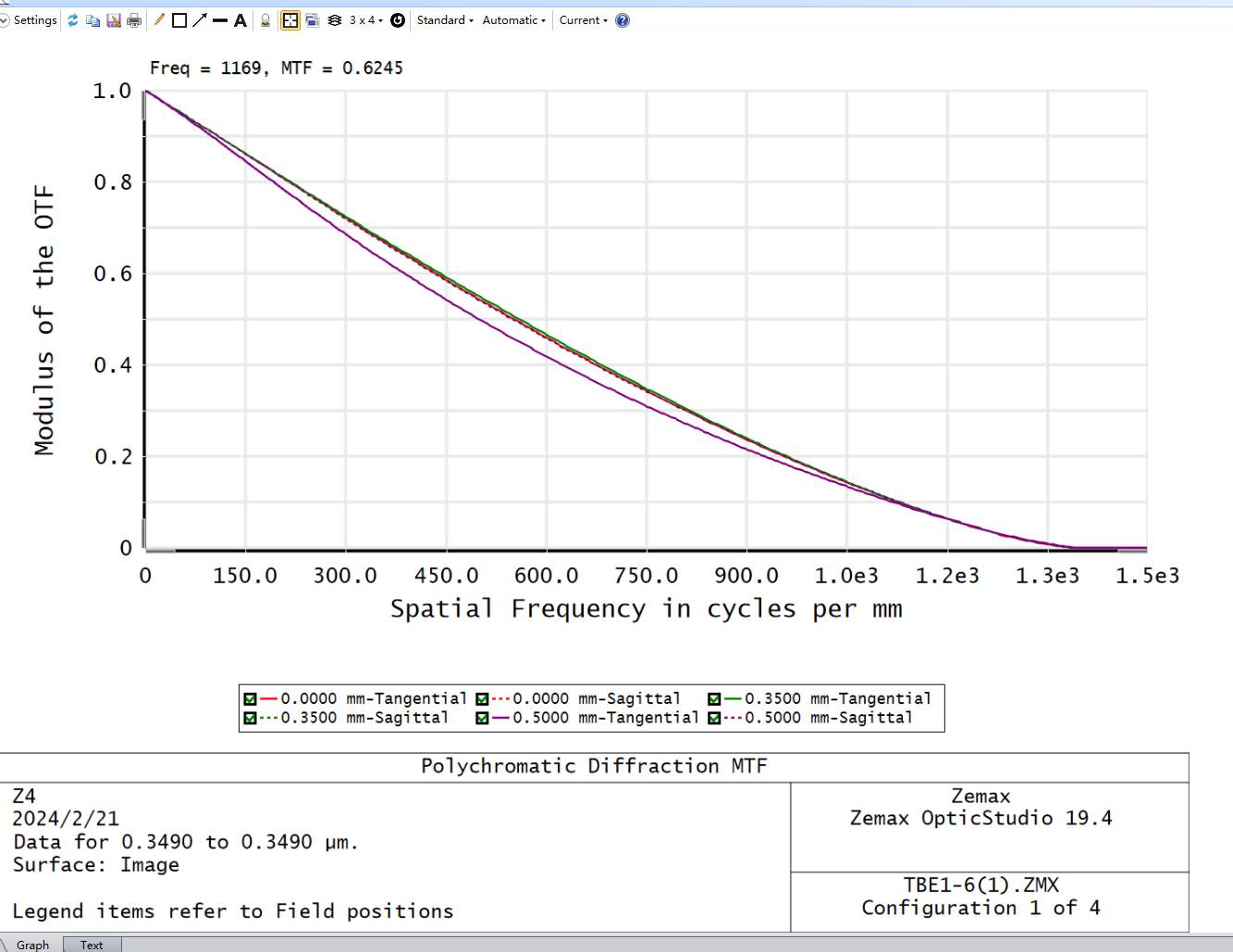Uncheck 0.0000 mm-Tangential legend checkbox
Image resolution: width=1233 pixels, height=952 pixels.
pos(250,699)
